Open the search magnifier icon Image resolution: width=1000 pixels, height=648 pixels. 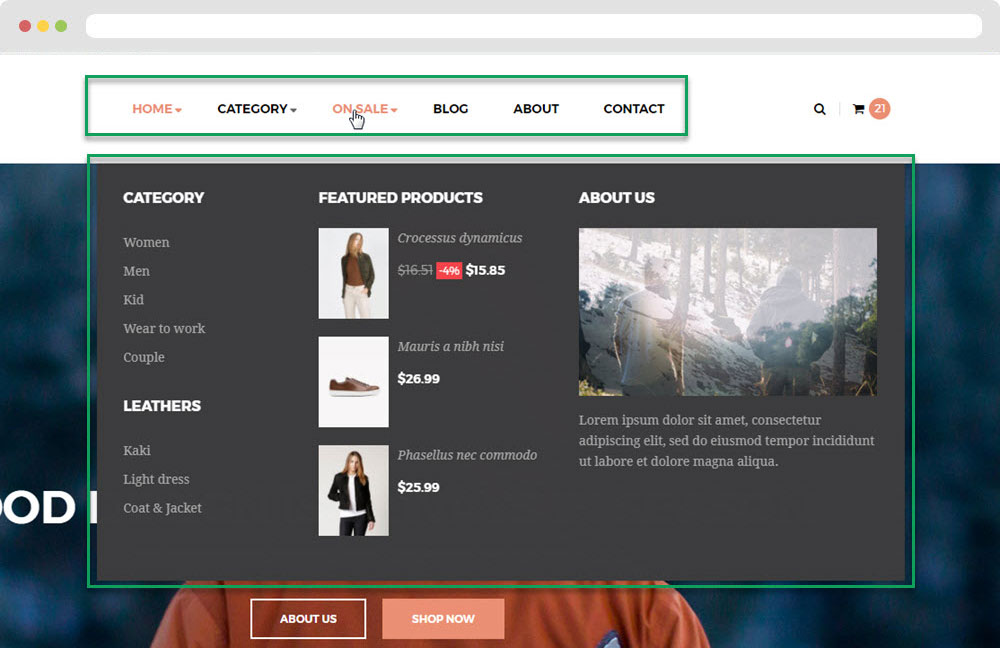pos(820,109)
